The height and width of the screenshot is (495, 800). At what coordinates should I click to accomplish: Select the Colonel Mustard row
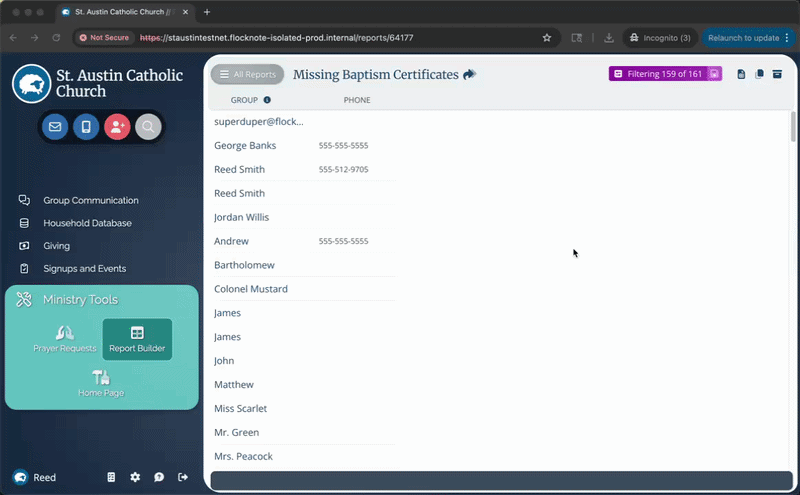tap(305, 289)
